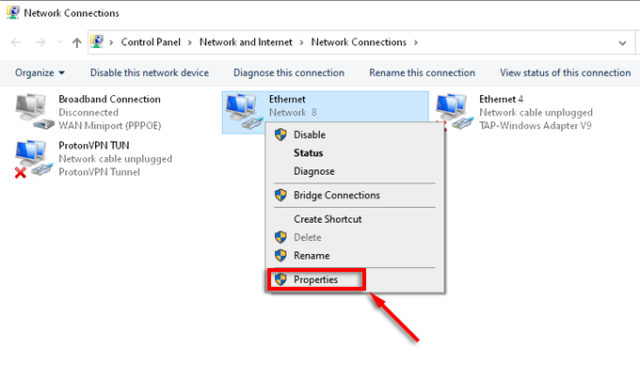Click the address bar Control Panel icon
The width and height of the screenshot is (640, 365).
pos(97,42)
